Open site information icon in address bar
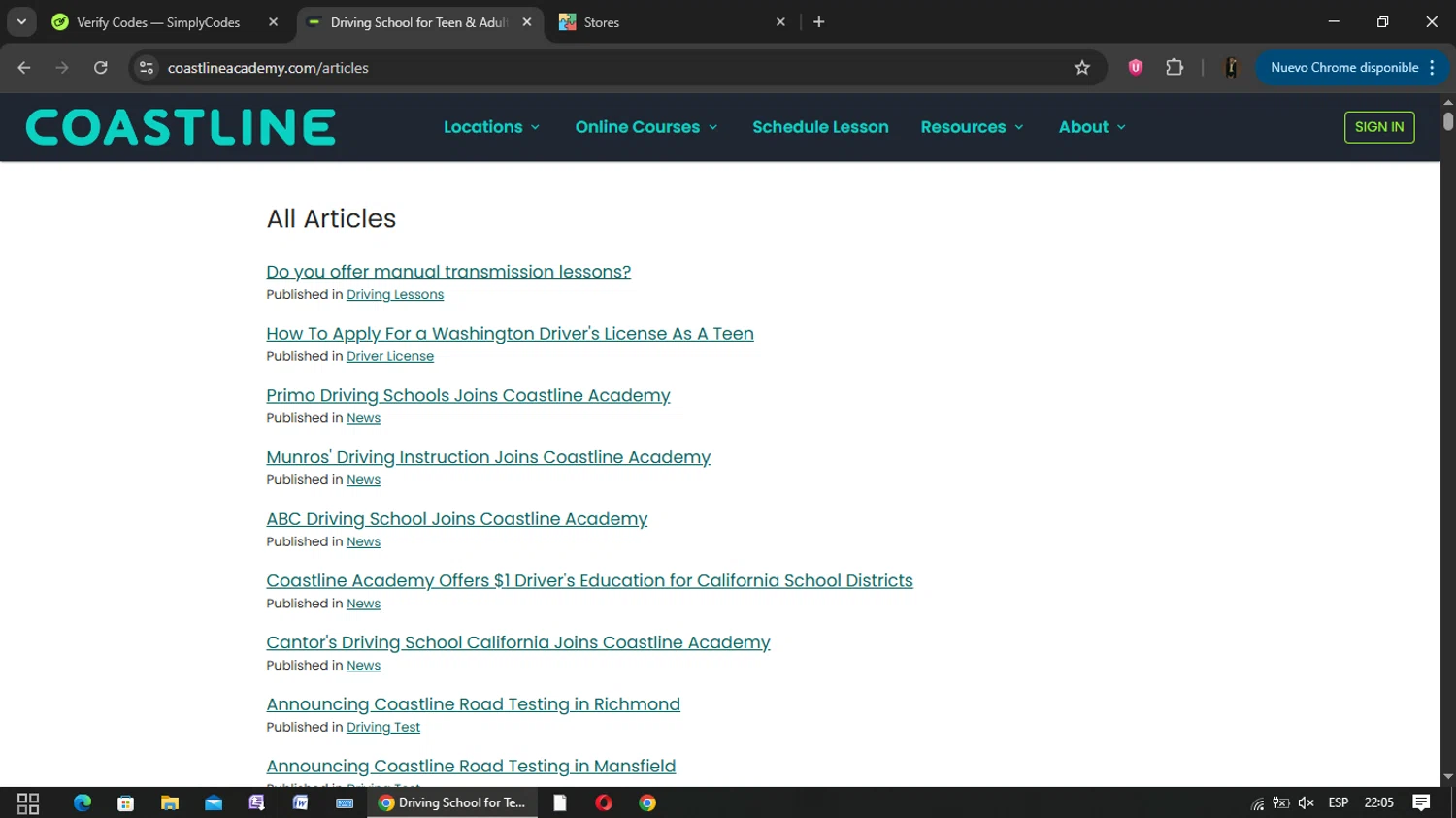This screenshot has width=1456, height=818. pos(147,68)
